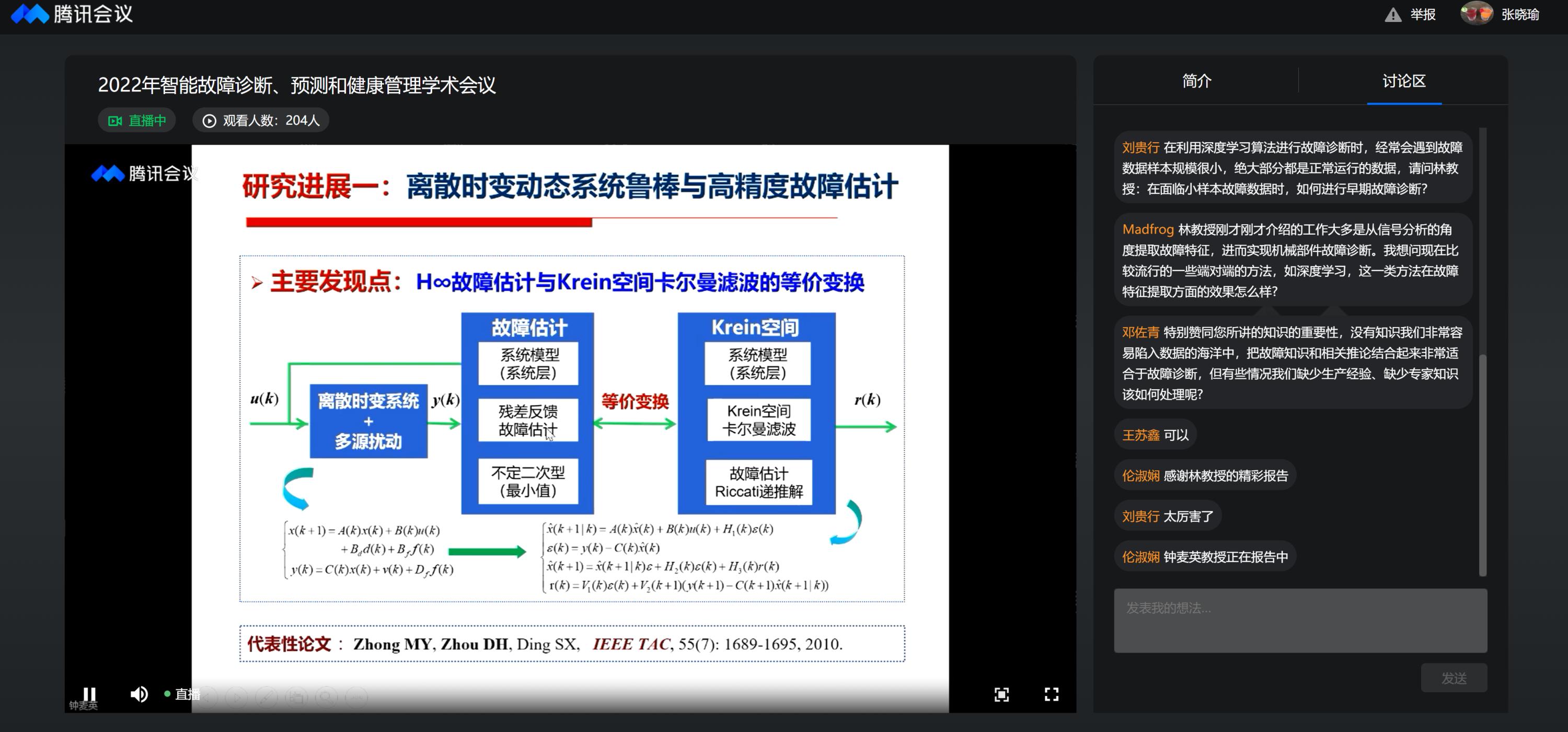
Task: Click the viewer count play icon
Action: point(209,121)
